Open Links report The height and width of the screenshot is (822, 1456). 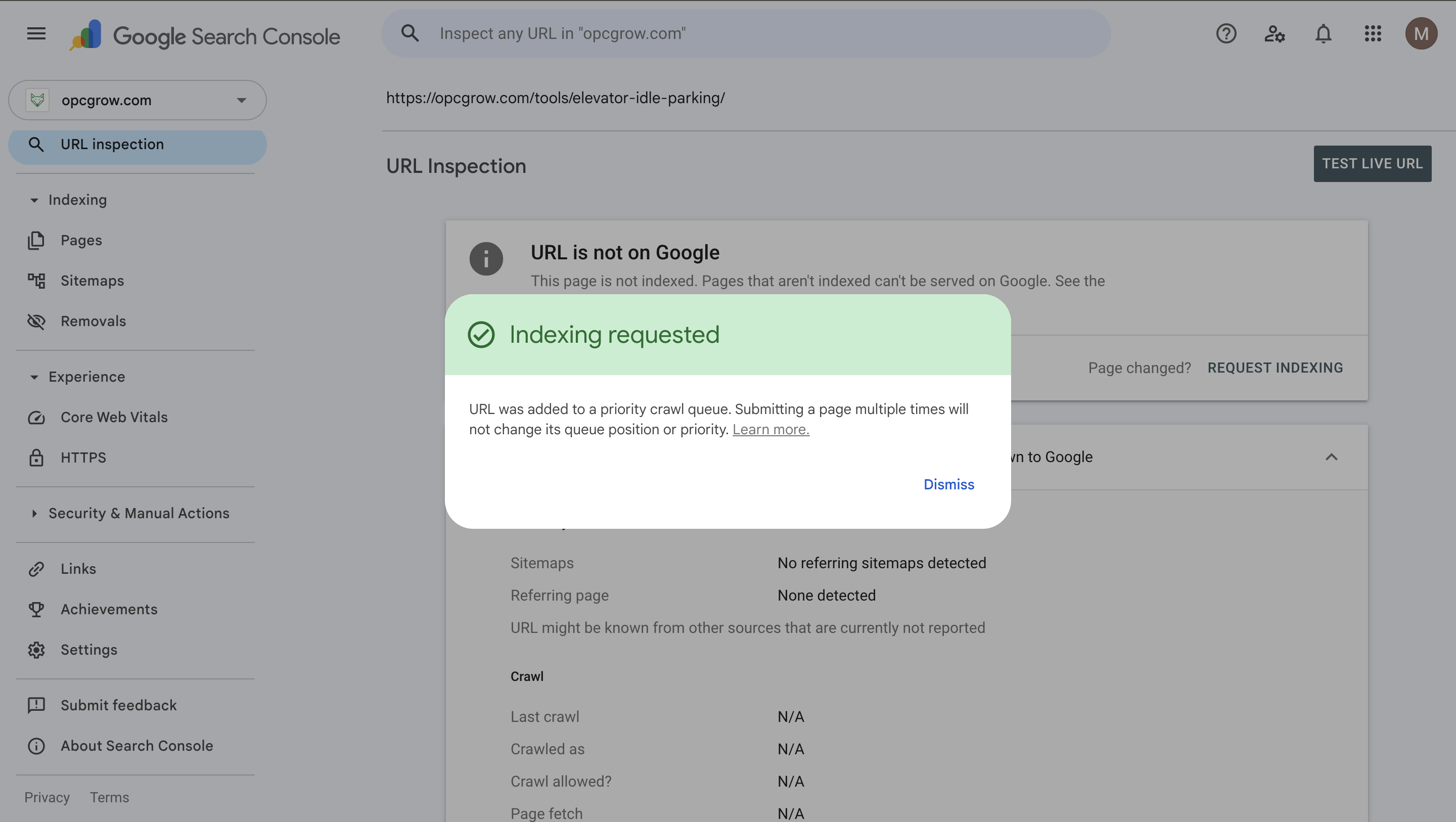click(78, 569)
